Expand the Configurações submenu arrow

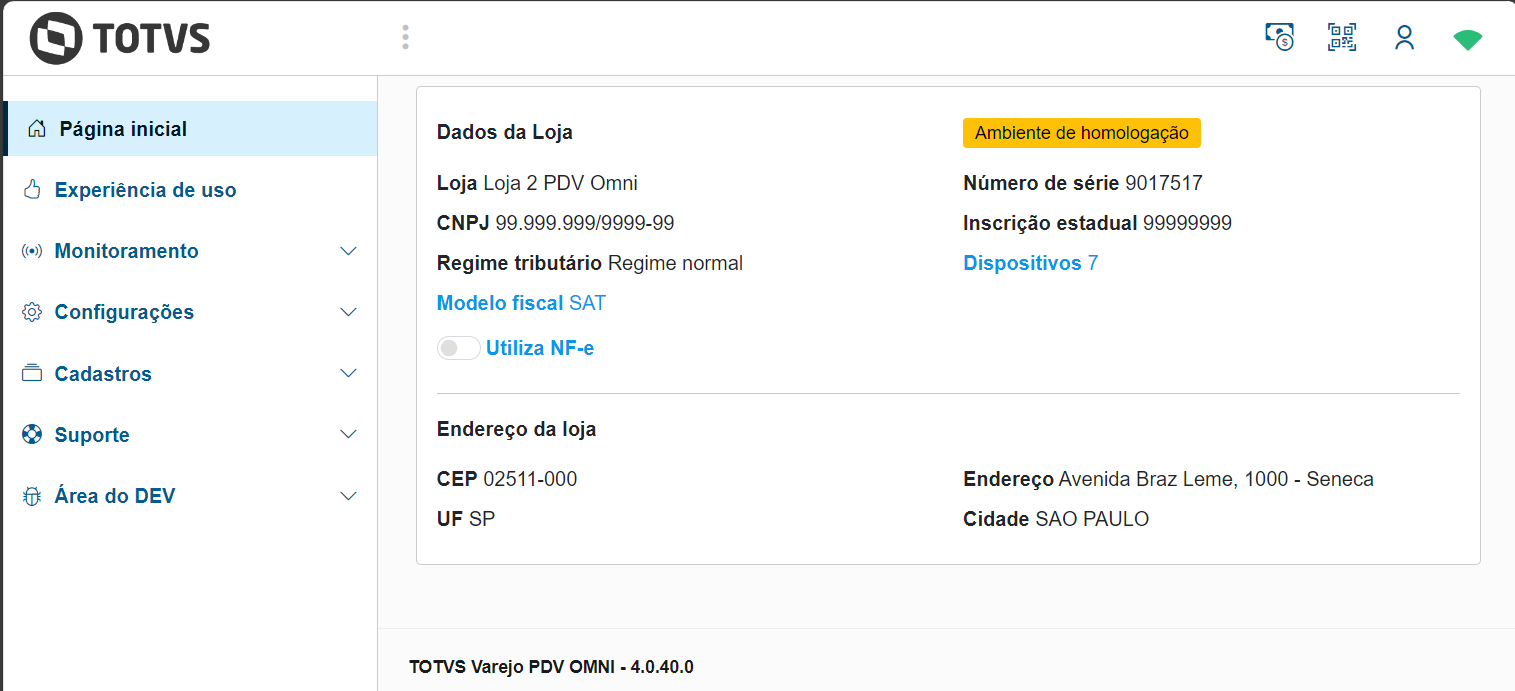click(348, 312)
